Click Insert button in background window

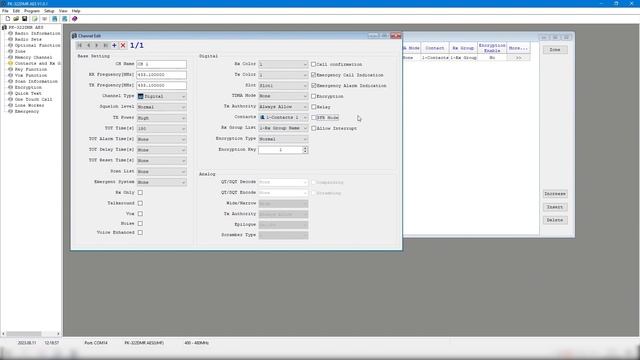point(555,207)
